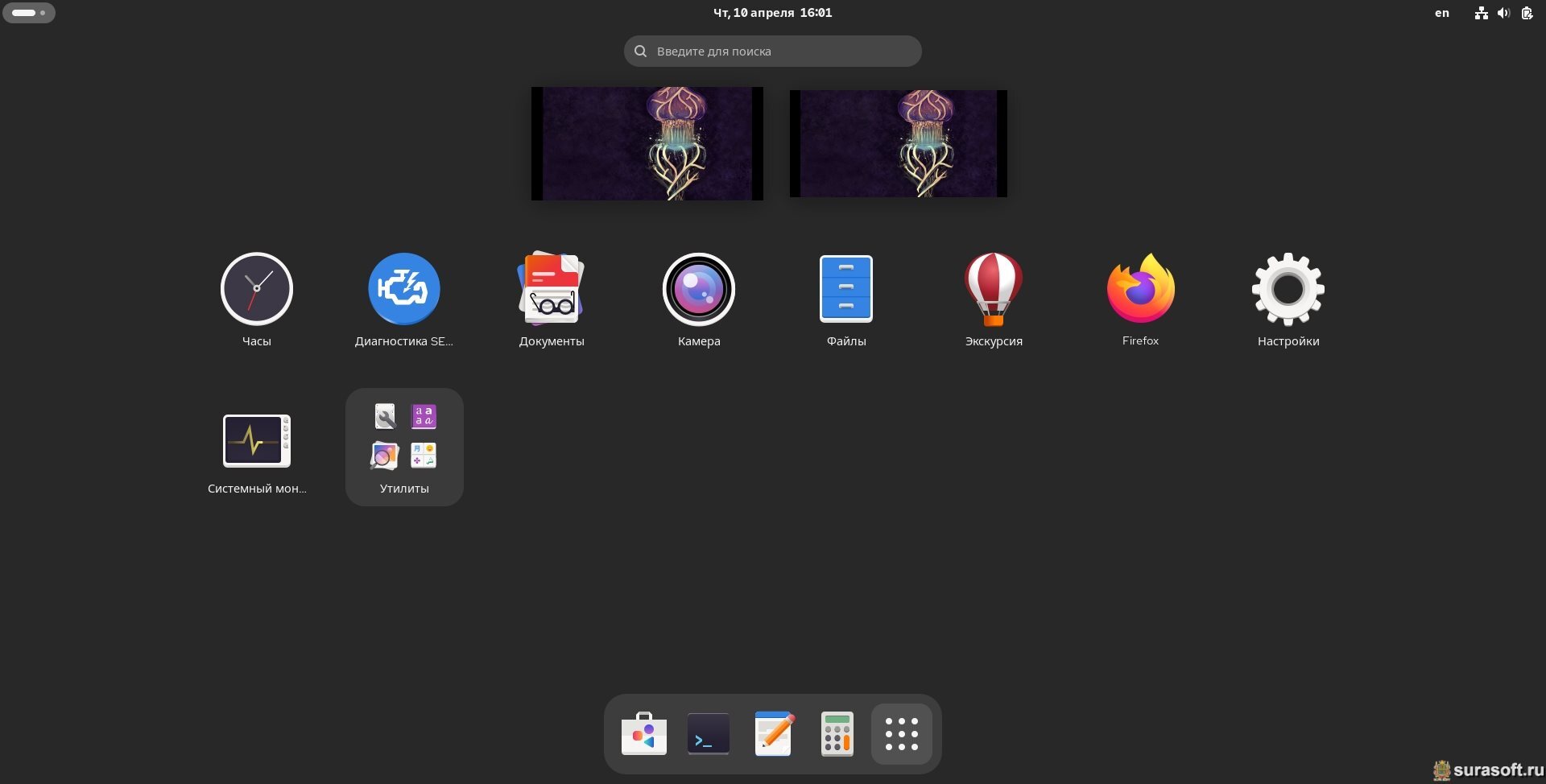Open Настройки settings app
Image resolution: width=1546 pixels, height=784 pixels.
pos(1288,290)
